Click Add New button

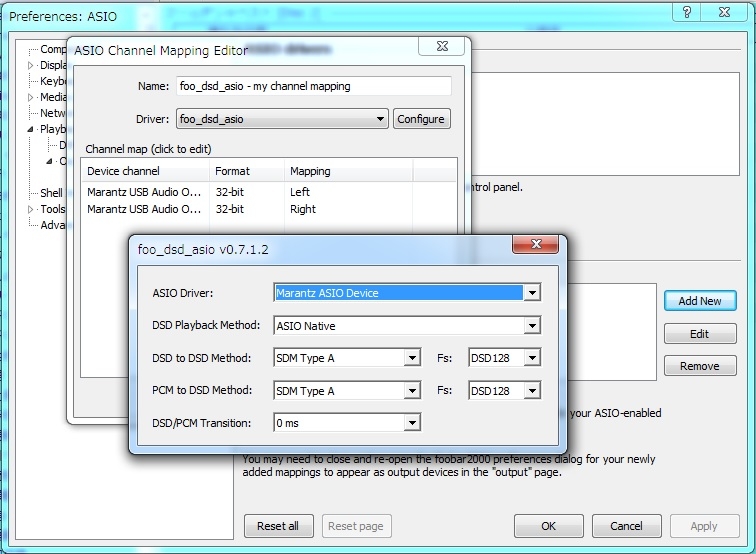(x=700, y=301)
